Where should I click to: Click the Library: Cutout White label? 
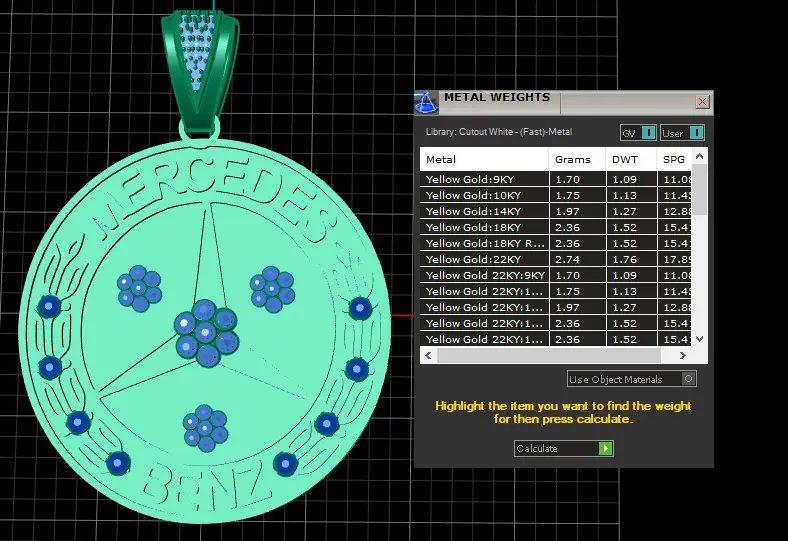(499, 132)
